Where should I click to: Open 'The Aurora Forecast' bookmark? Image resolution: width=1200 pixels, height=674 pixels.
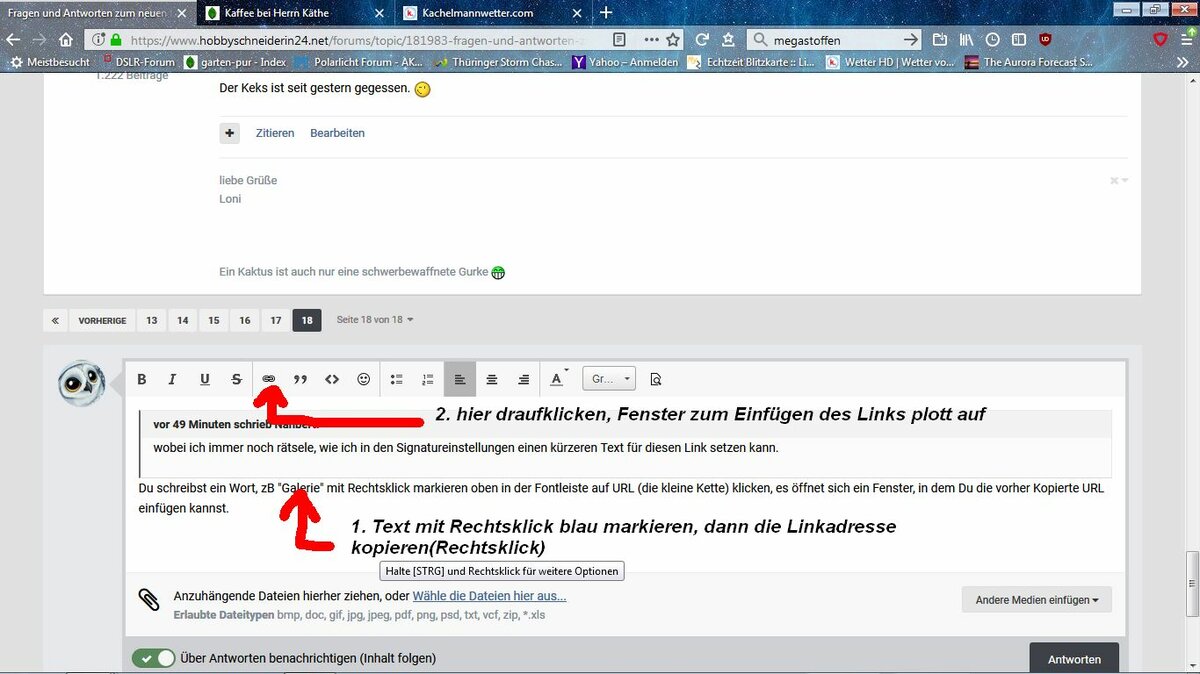pos(1028,62)
